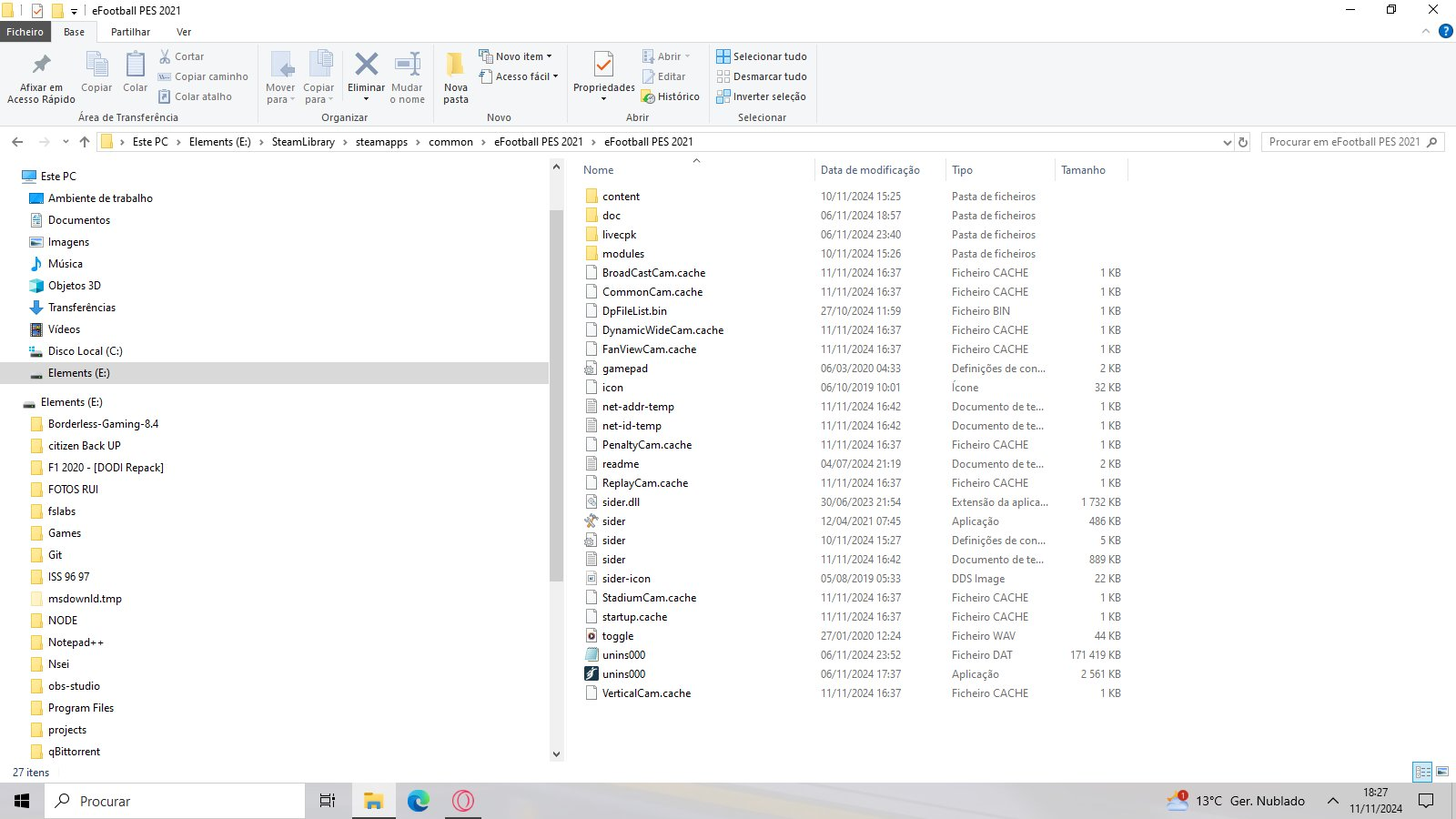1456x819 pixels.
Task: Click the taskbar Procurar search box
Action: tap(175, 801)
